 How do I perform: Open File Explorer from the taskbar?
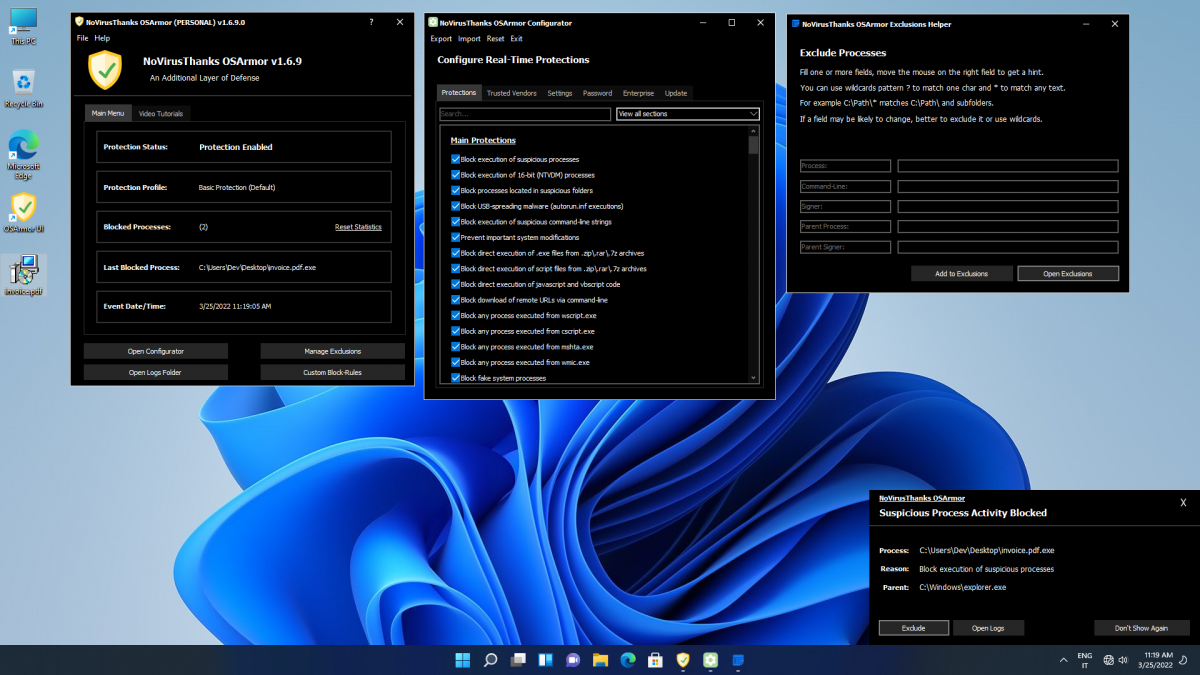coord(600,660)
